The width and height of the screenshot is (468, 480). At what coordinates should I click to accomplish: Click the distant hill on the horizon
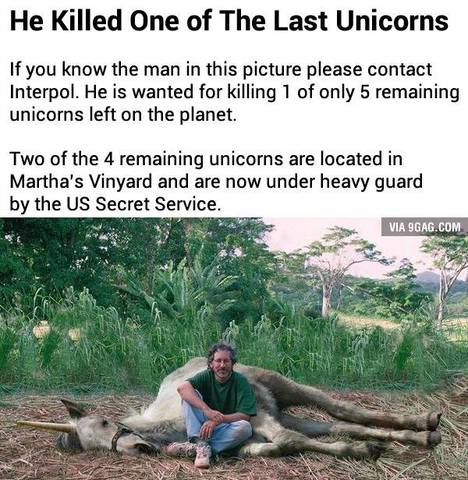(x=430, y=277)
